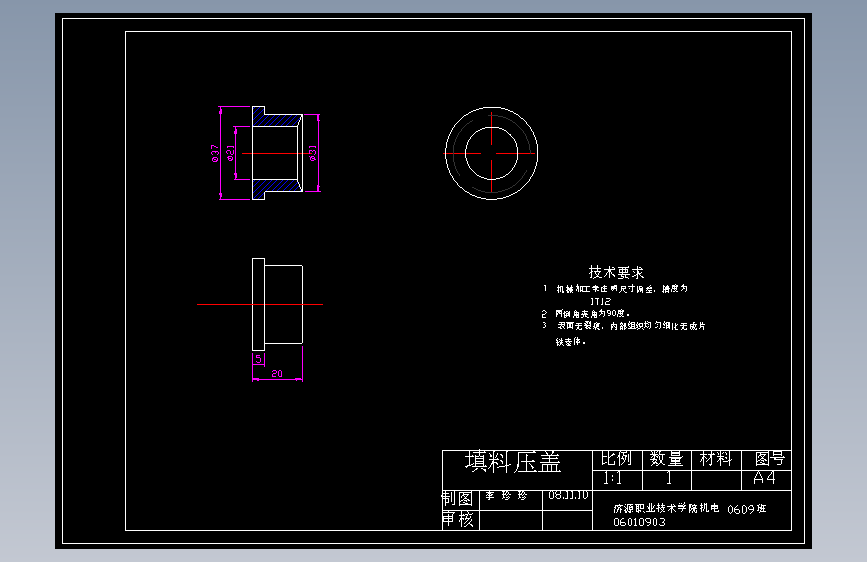Click the 填料压盖 title block name
Image resolution: width=867 pixels, height=562 pixels.
pos(513,462)
